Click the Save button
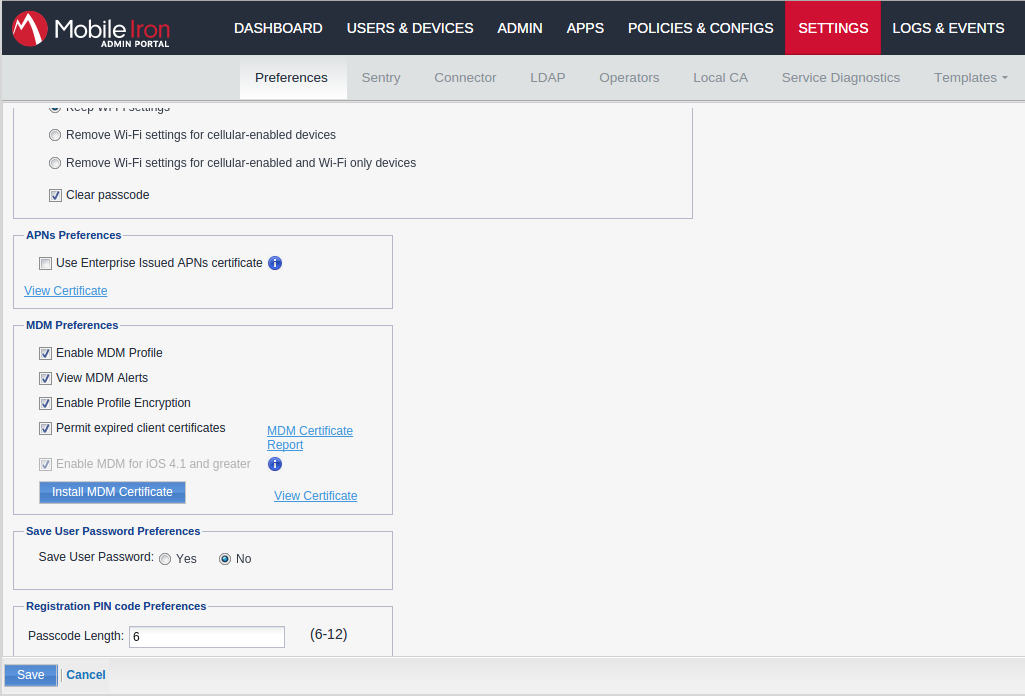Viewport: 1025px width, 696px height. 30,674
